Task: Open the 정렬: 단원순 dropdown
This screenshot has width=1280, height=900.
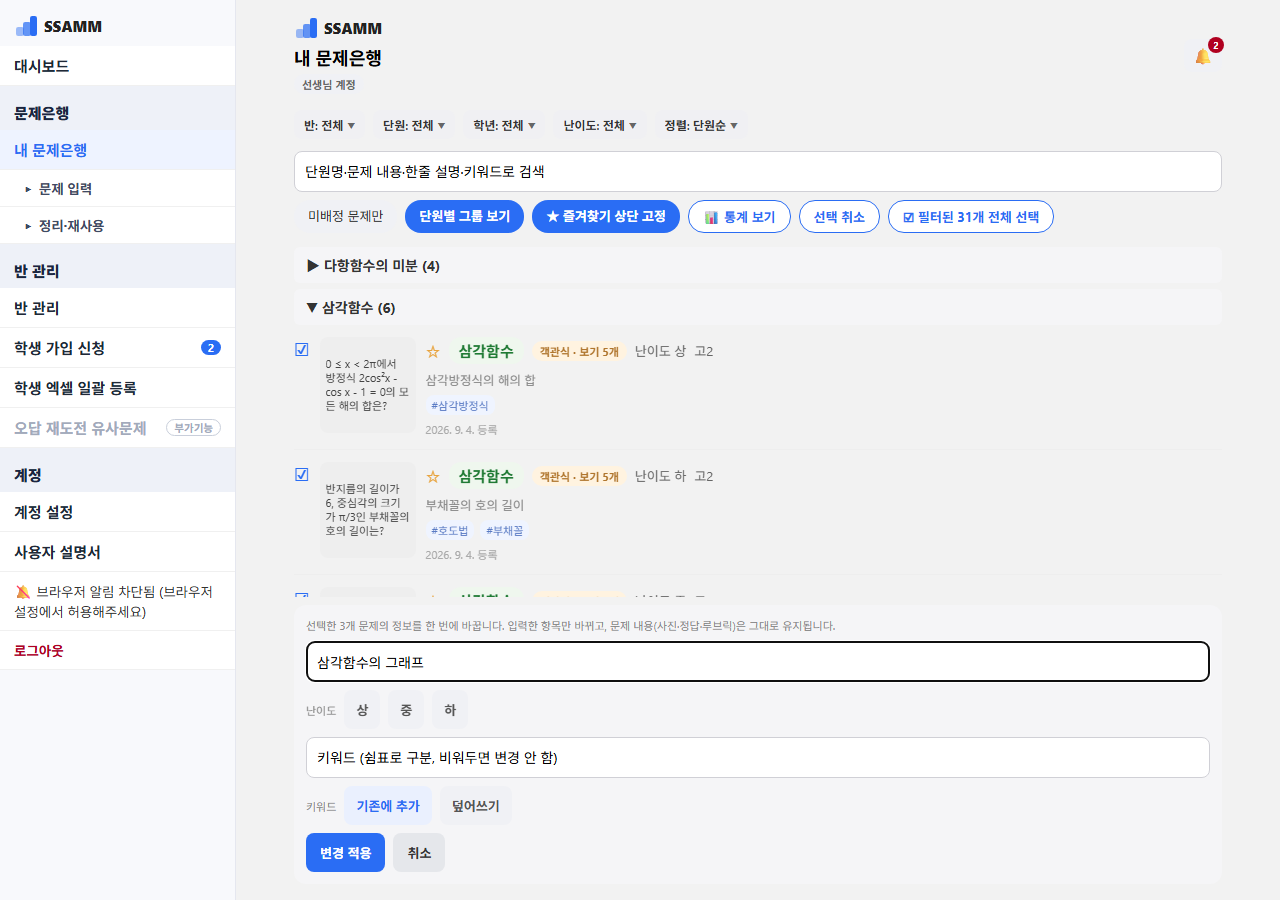Action: 702,126
